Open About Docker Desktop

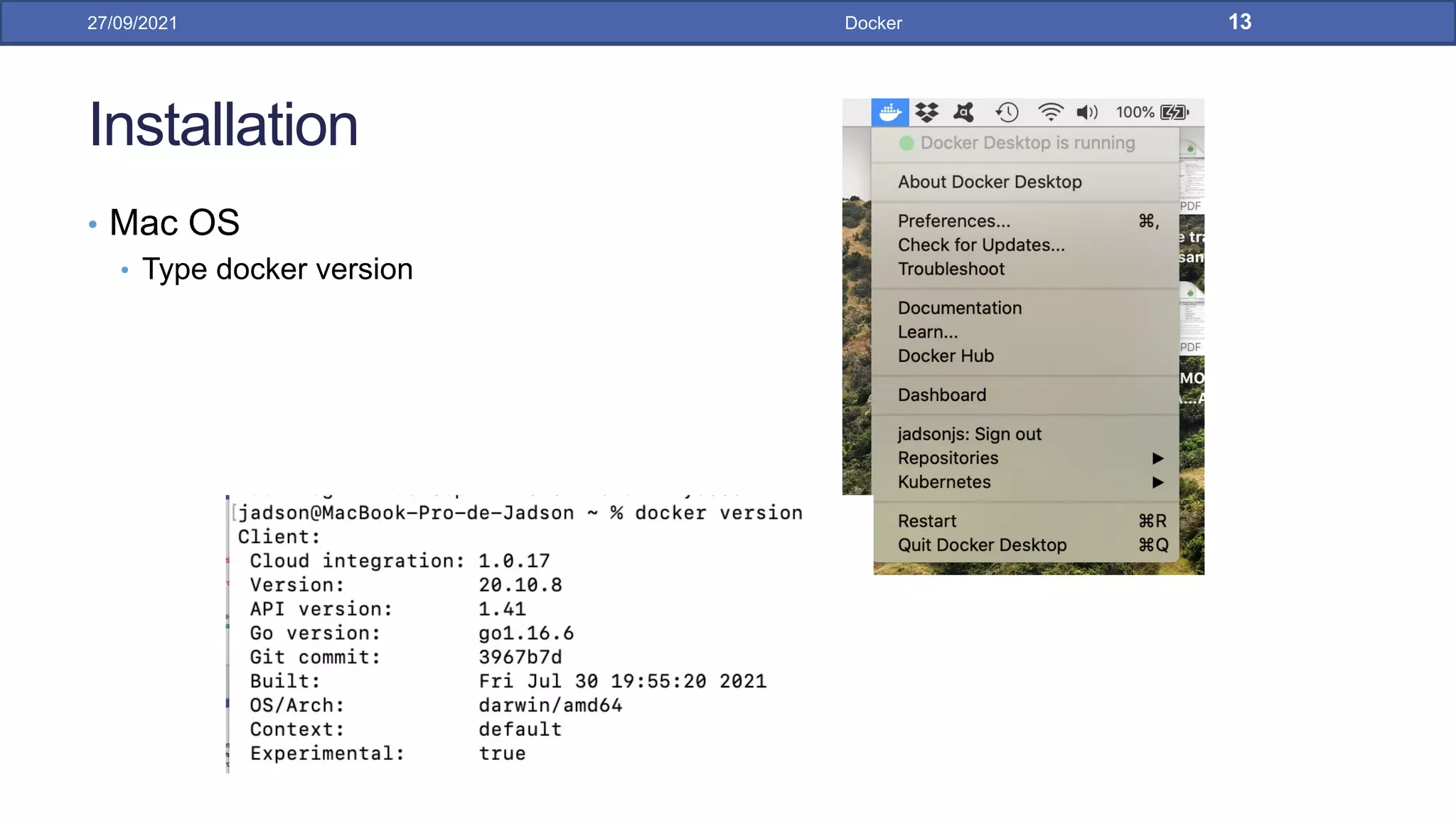[990, 182]
